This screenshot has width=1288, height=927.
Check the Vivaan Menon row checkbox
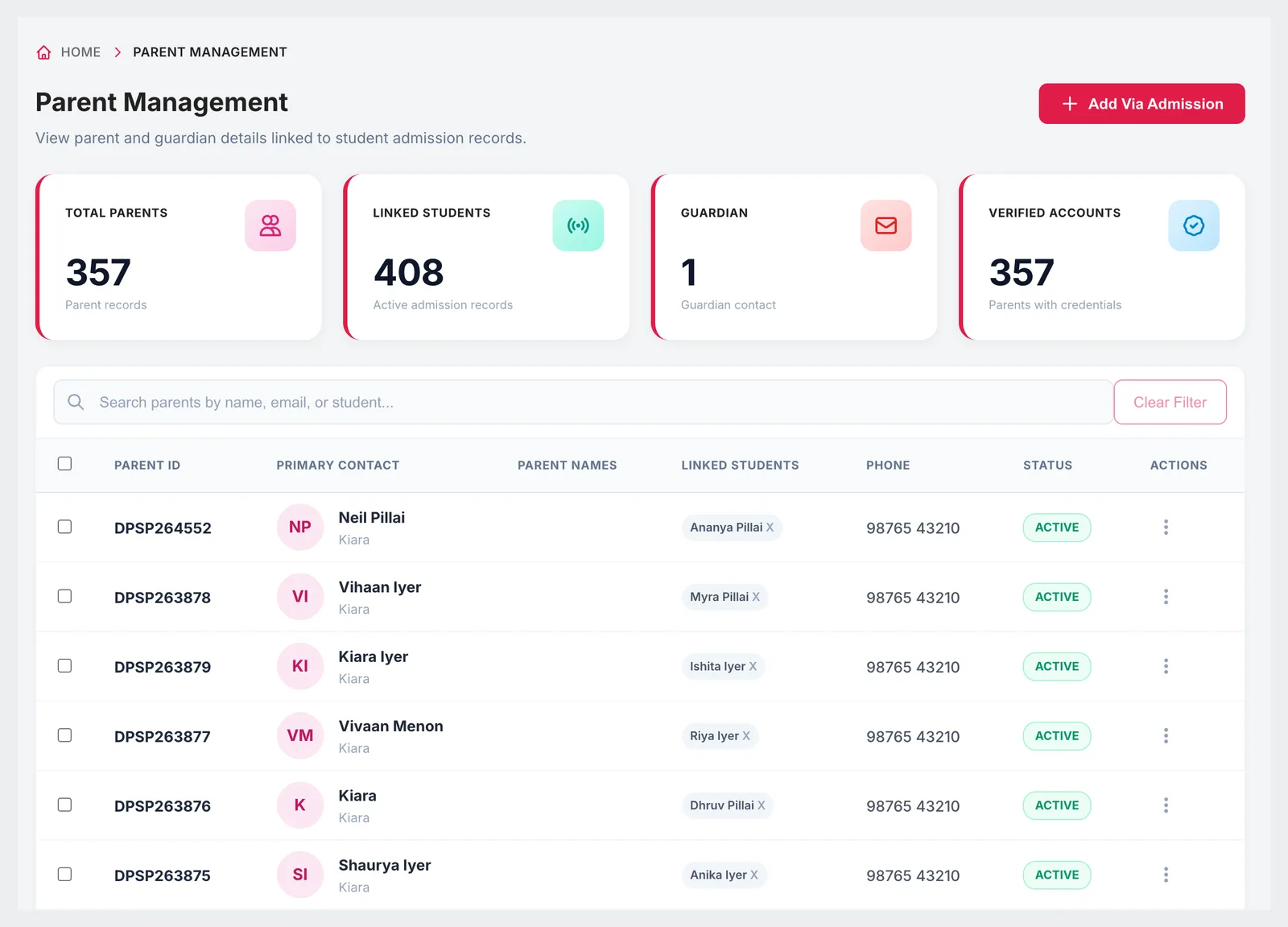click(65, 735)
